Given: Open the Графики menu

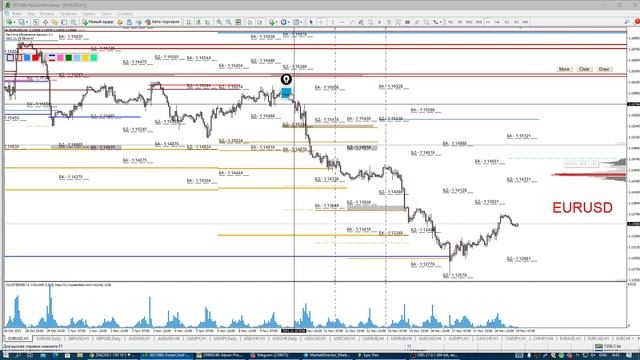Looking at the screenshot, I should [x=68, y=13].
